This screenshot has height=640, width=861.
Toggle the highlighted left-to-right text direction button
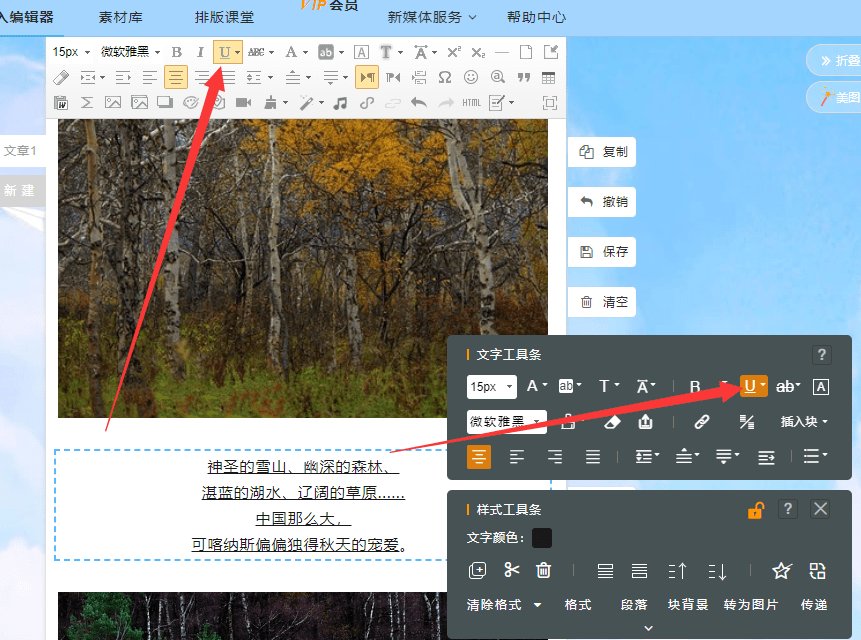tap(367, 77)
